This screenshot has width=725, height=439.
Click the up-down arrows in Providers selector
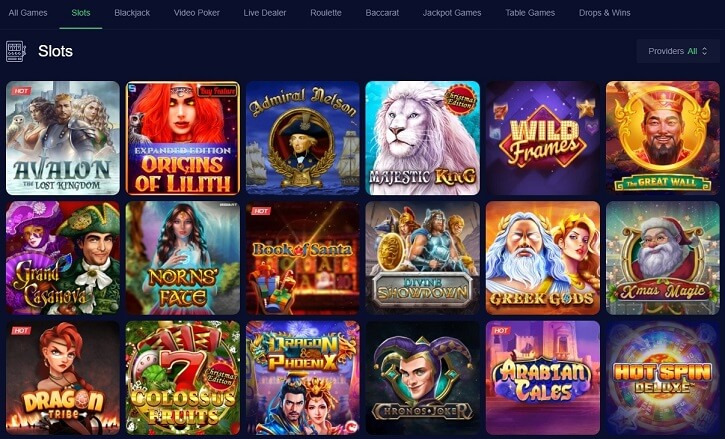pos(704,51)
